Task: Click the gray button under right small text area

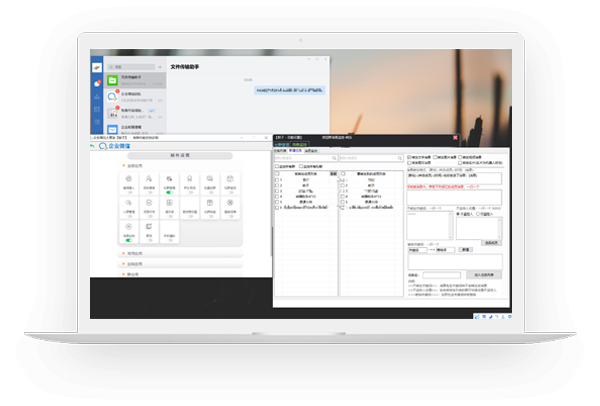Action: coord(492,243)
